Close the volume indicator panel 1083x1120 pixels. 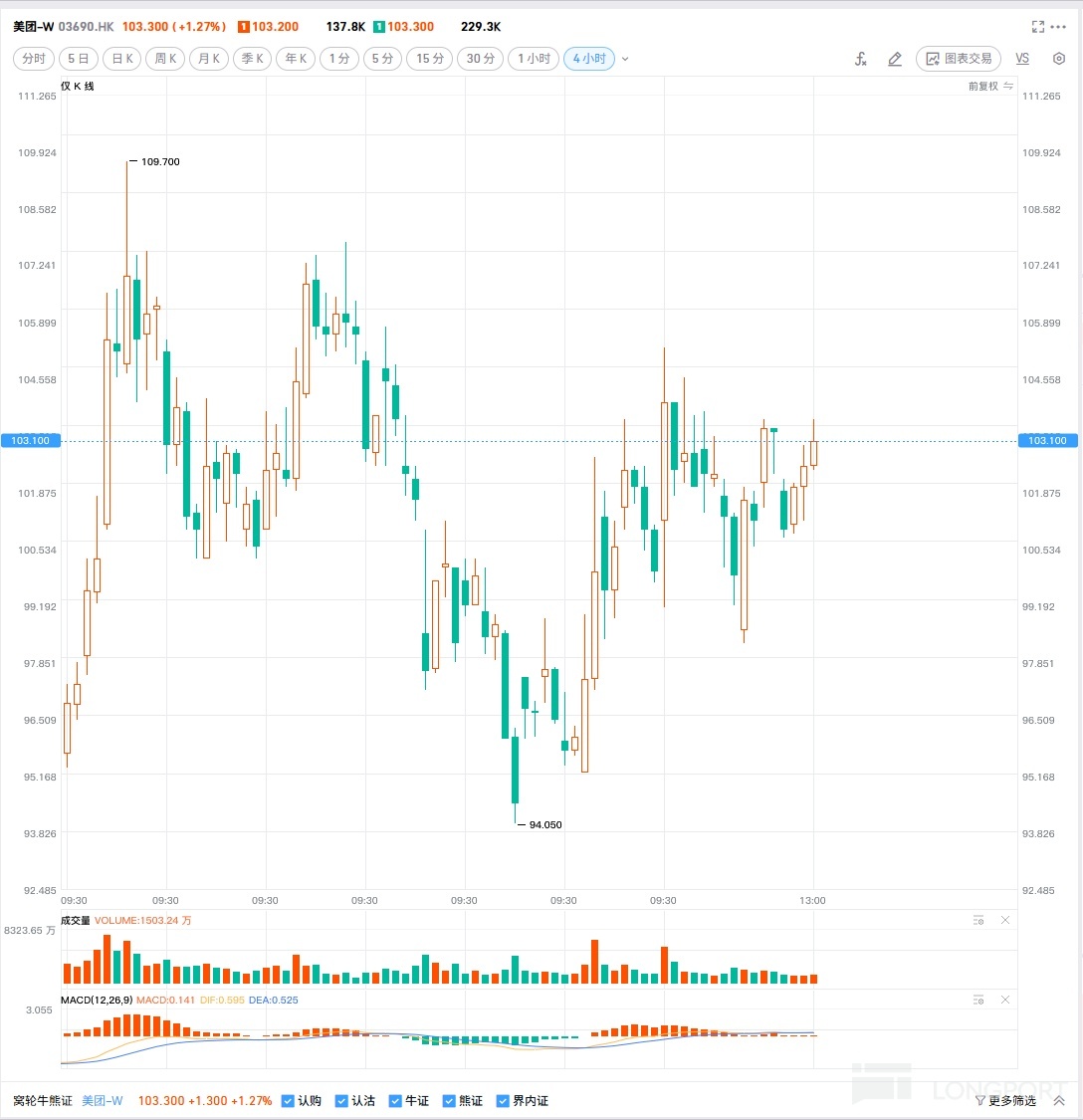pos(1005,920)
